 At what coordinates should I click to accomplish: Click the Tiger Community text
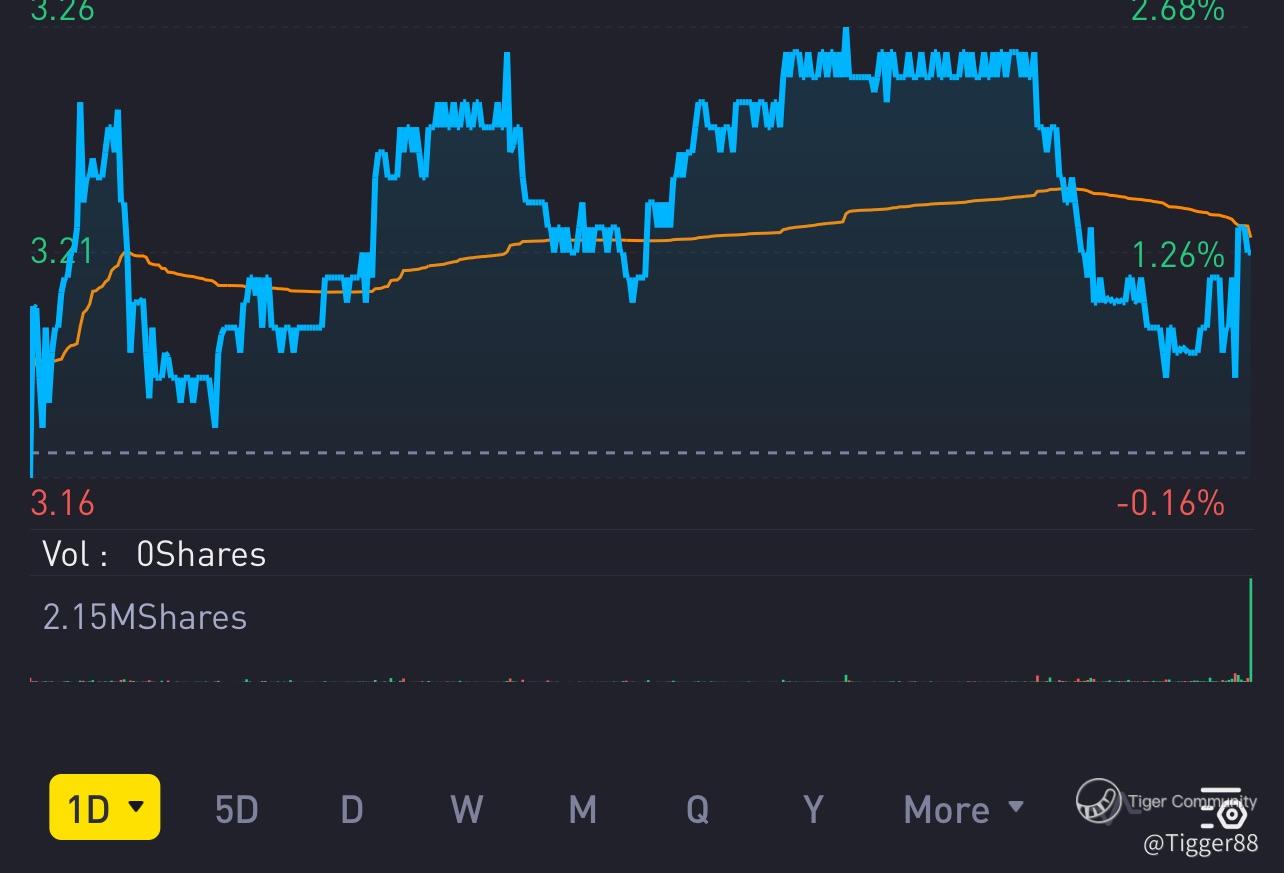pos(1190,801)
